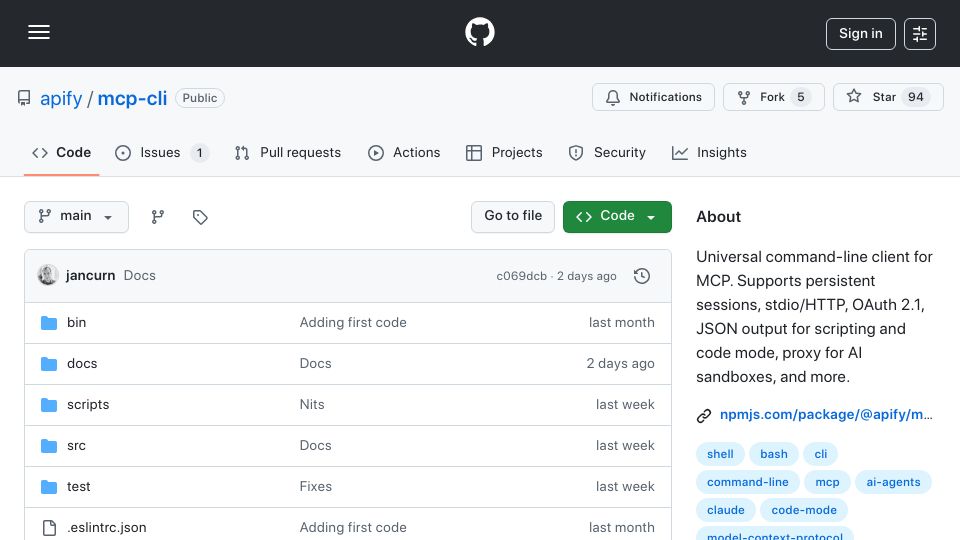
Task: Select the shell topic tag
Action: (x=720, y=454)
